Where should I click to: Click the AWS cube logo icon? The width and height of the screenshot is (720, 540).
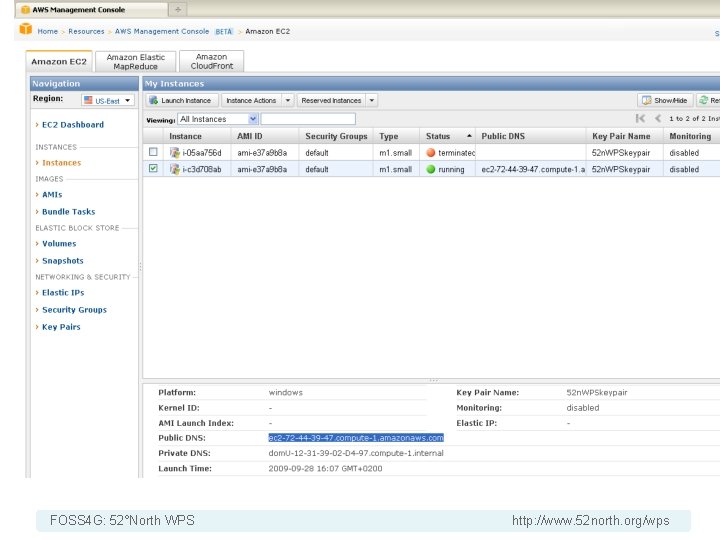pos(26,29)
